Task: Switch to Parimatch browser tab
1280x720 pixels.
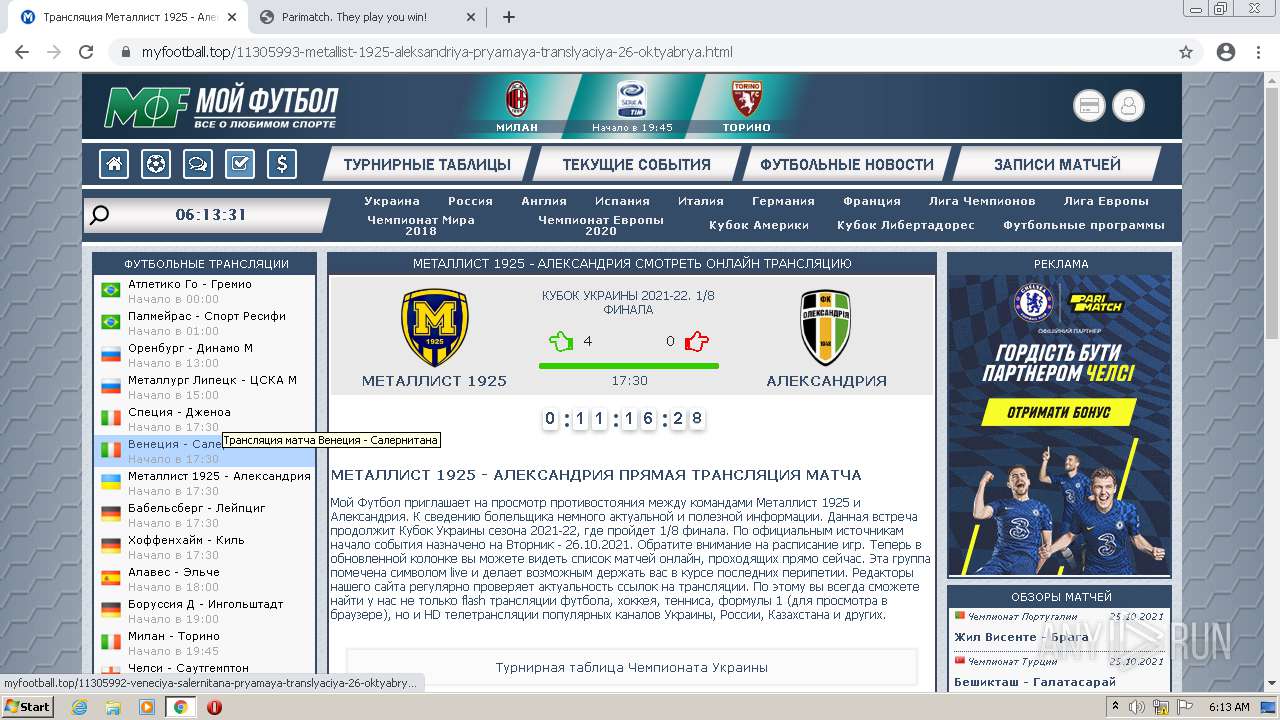Action: [368, 17]
